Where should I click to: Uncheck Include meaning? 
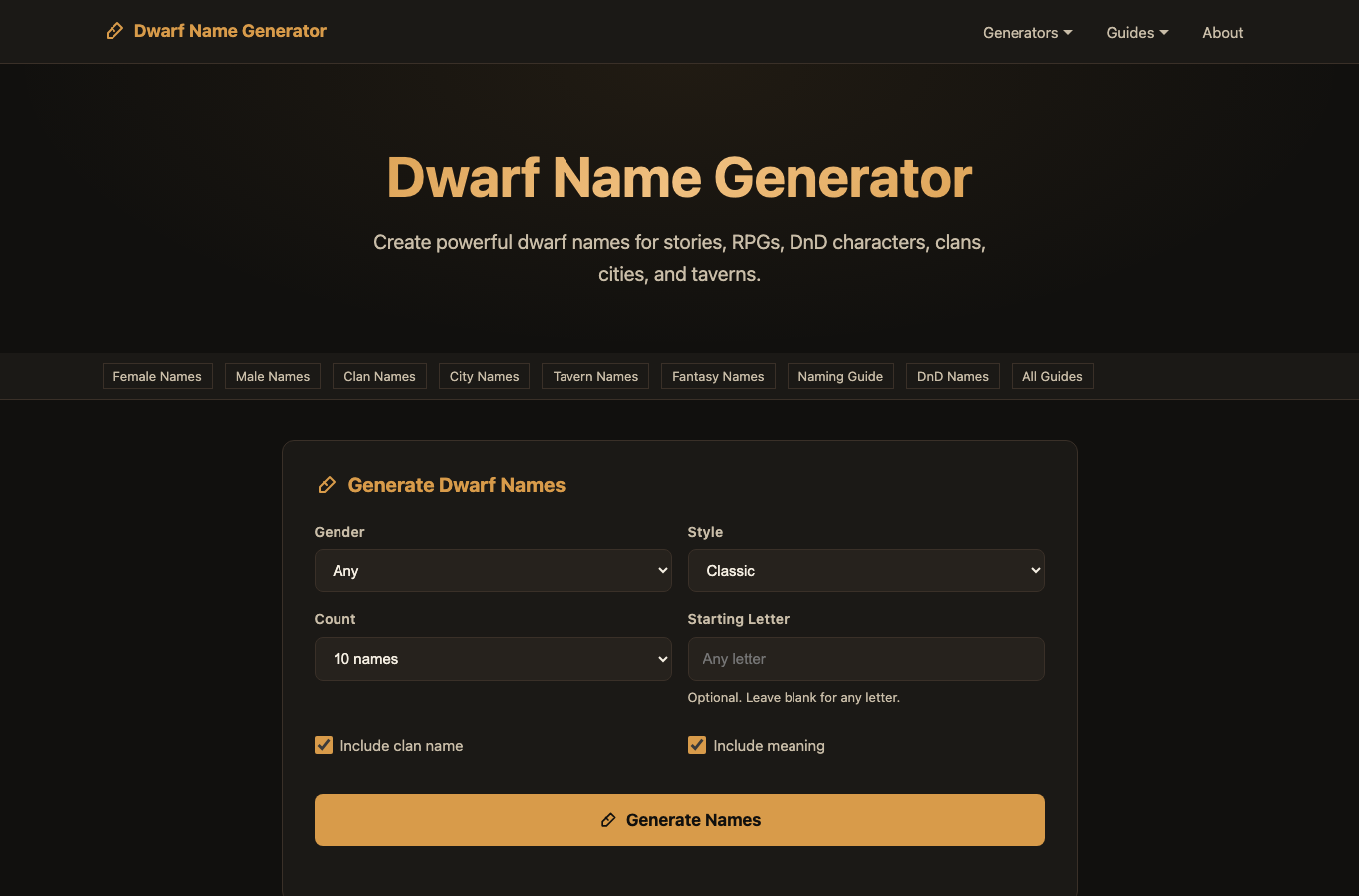coord(697,745)
